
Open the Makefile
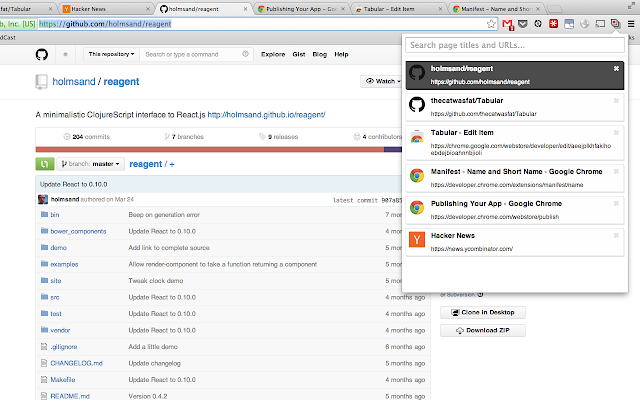click(x=62, y=380)
